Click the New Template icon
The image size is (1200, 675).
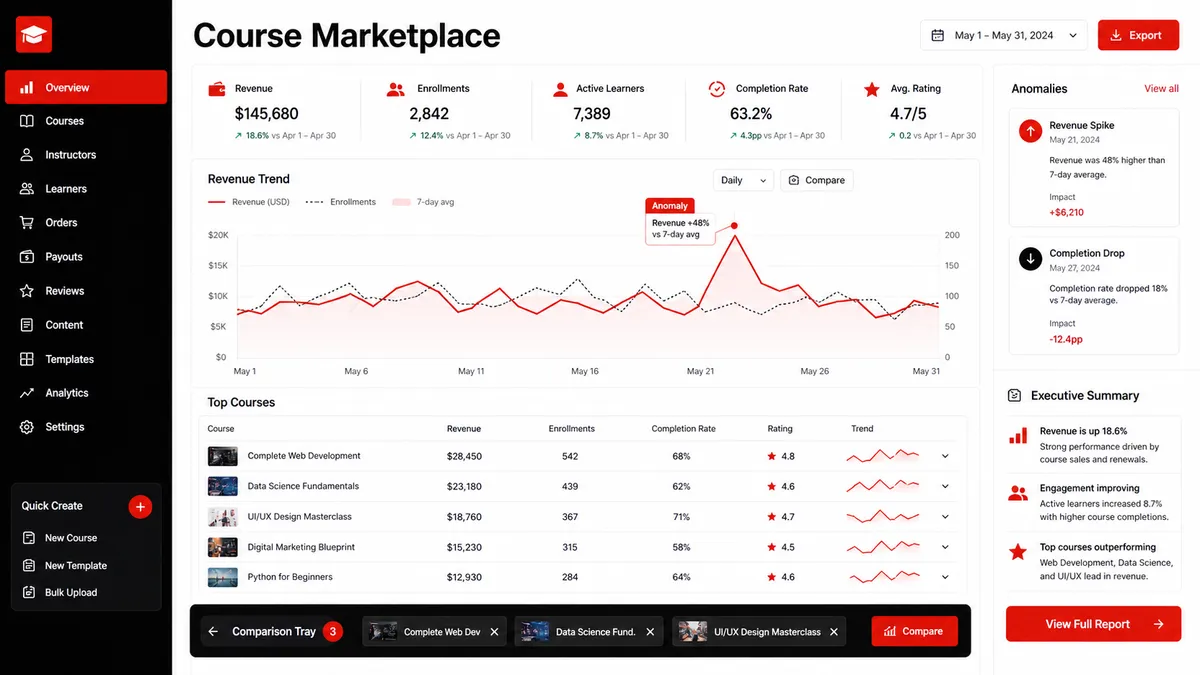pos(29,565)
